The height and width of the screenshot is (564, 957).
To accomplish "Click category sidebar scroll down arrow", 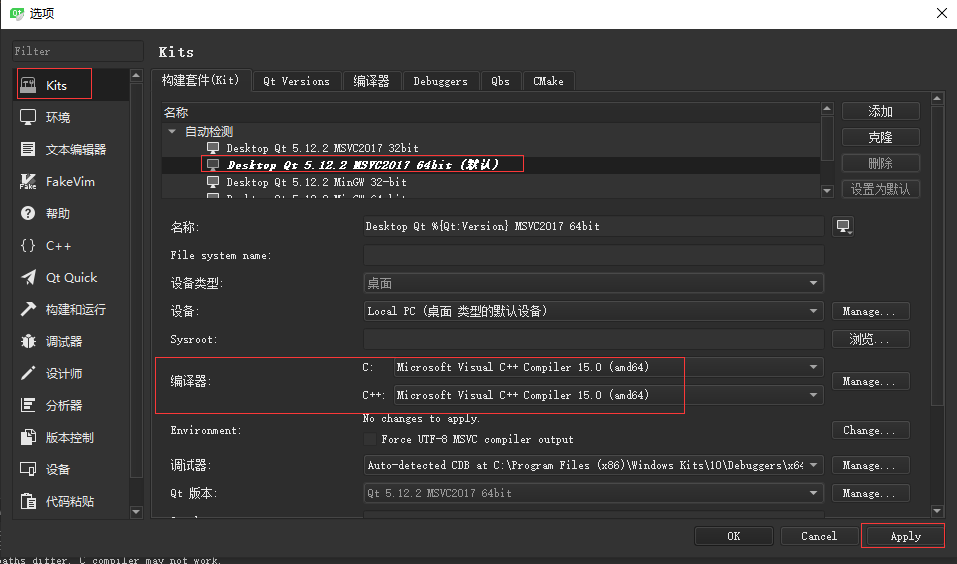I will pyautogui.click(x=136, y=512).
